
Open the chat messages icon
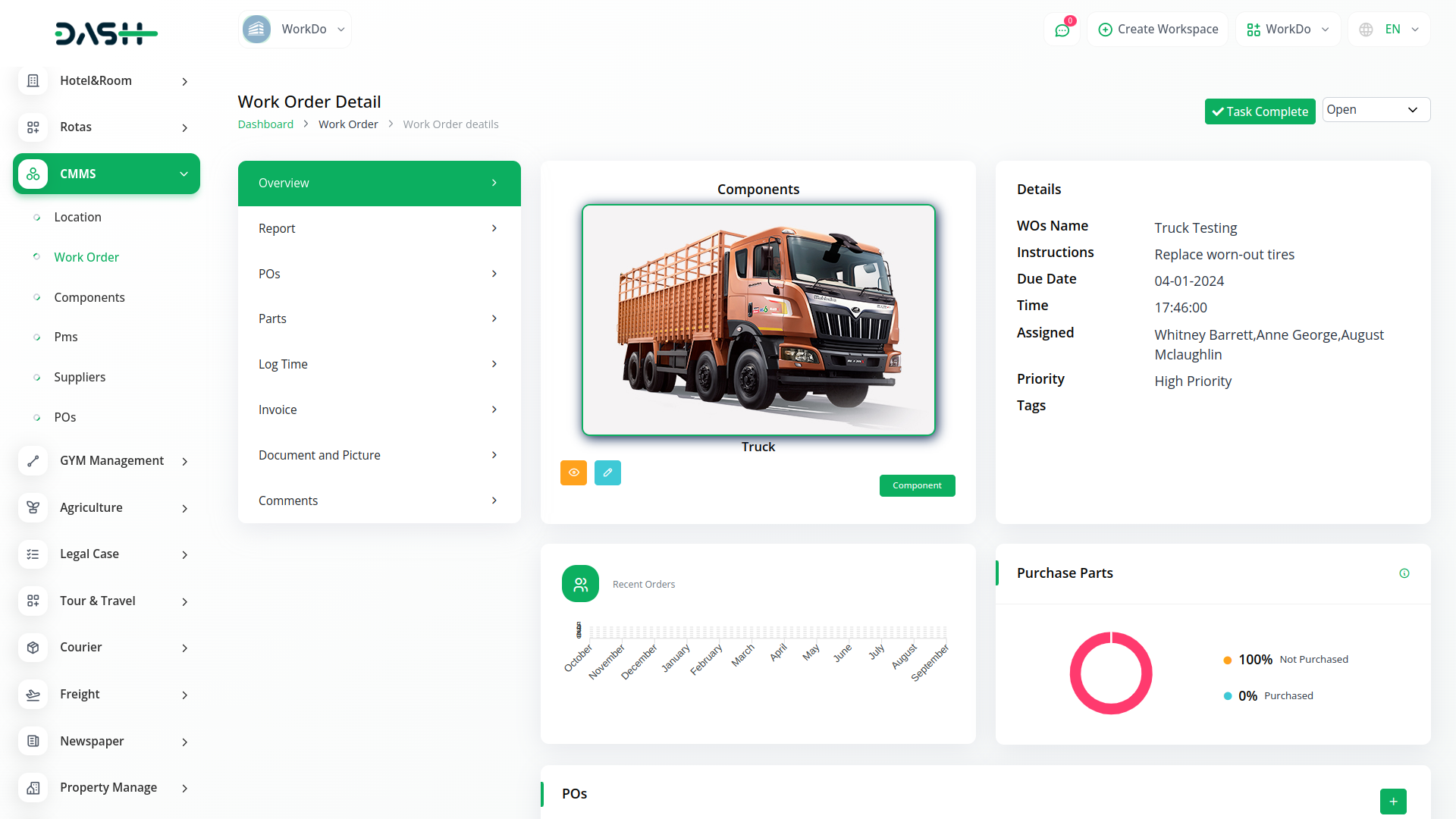pos(1062,30)
